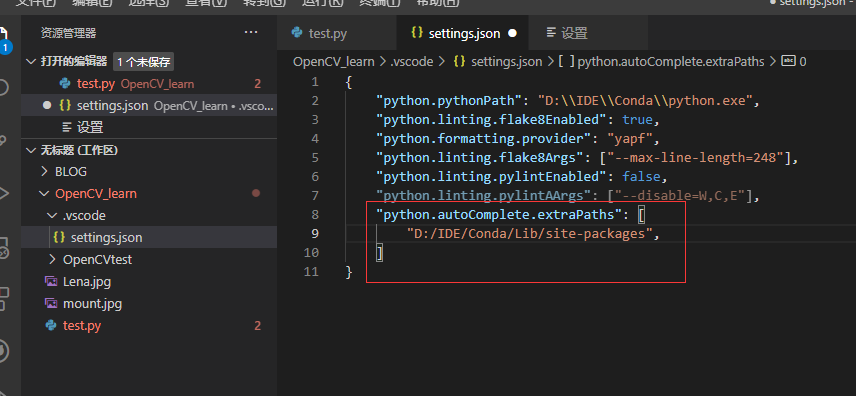Click the 1 个未保存 badge
This screenshot has height=396, width=856.
[144, 62]
